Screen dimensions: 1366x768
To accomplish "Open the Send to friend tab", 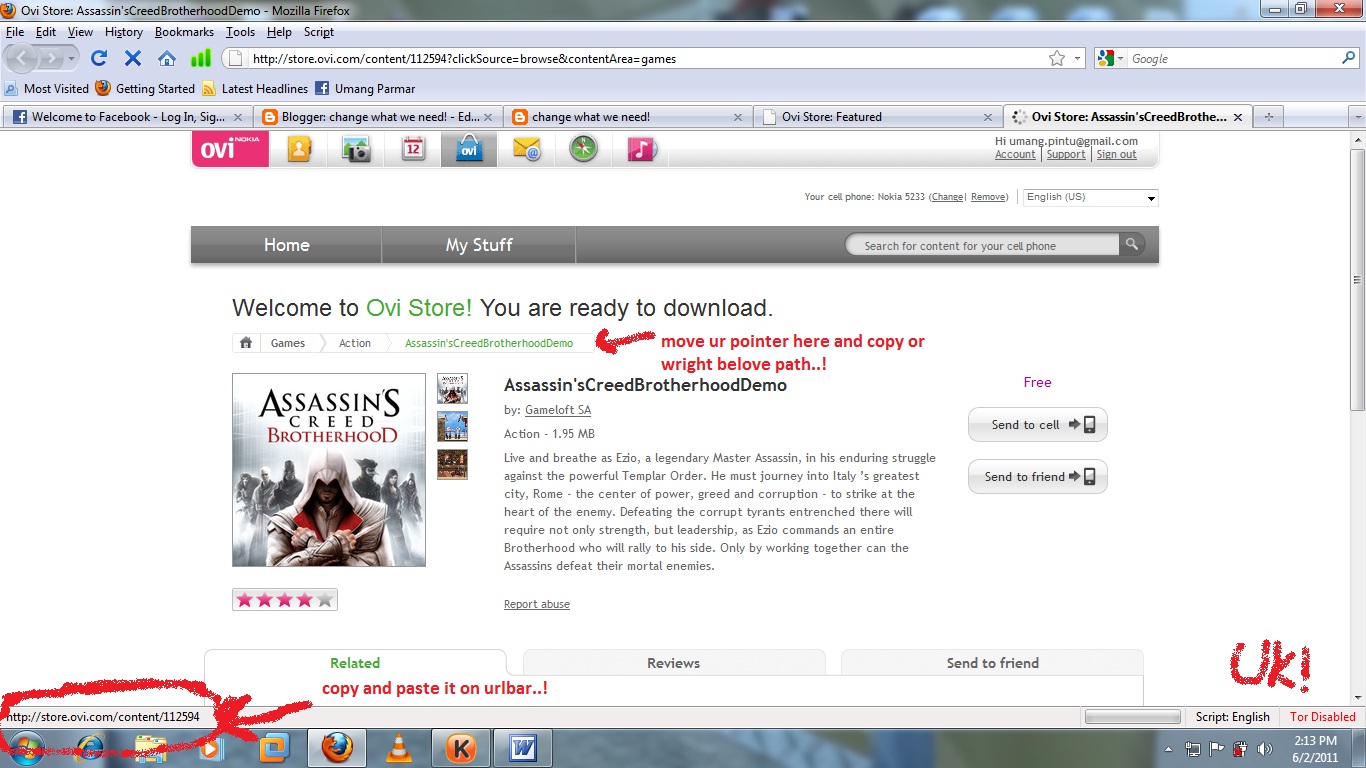I will coord(992,663).
